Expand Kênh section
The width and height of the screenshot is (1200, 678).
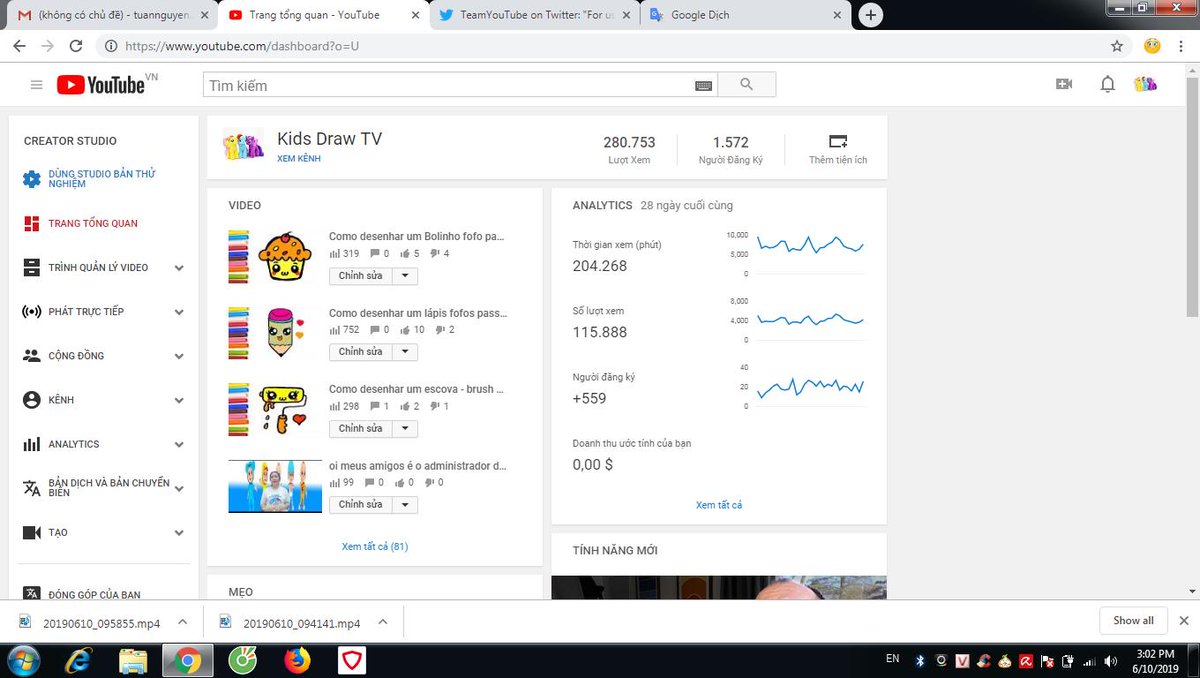click(179, 400)
